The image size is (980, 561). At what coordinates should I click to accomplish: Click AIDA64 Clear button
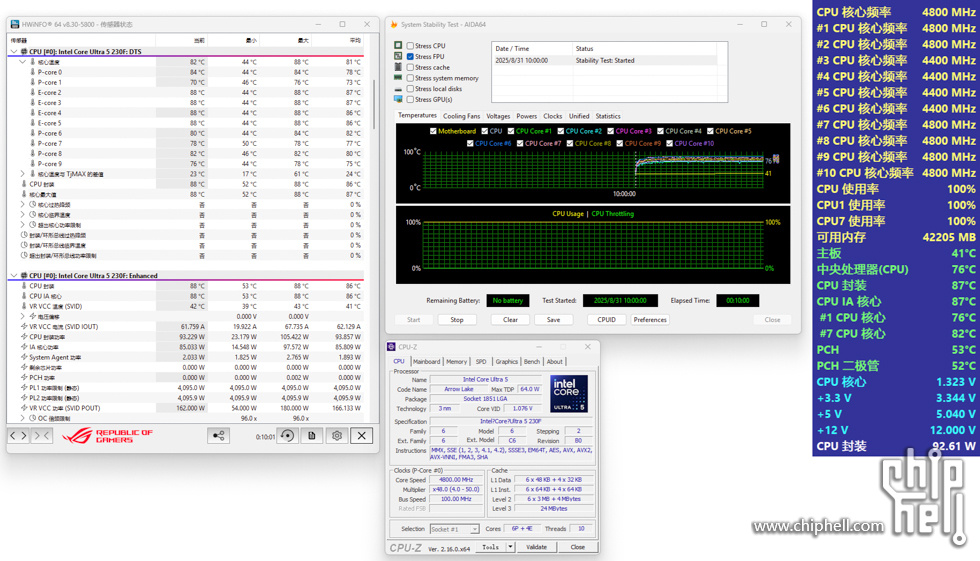[x=511, y=319]
